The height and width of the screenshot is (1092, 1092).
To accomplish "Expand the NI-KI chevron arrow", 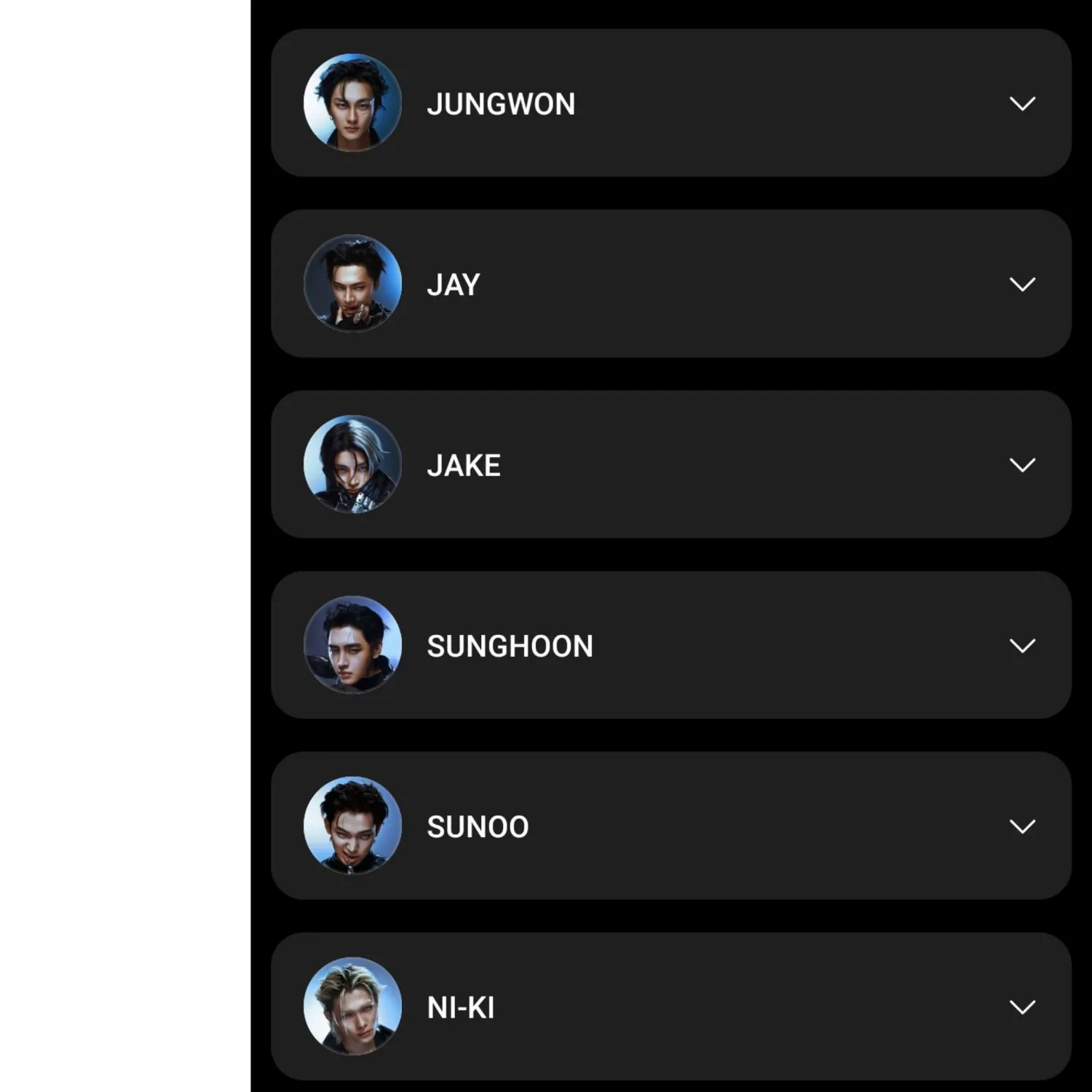I will [x=1022, y=1007].
